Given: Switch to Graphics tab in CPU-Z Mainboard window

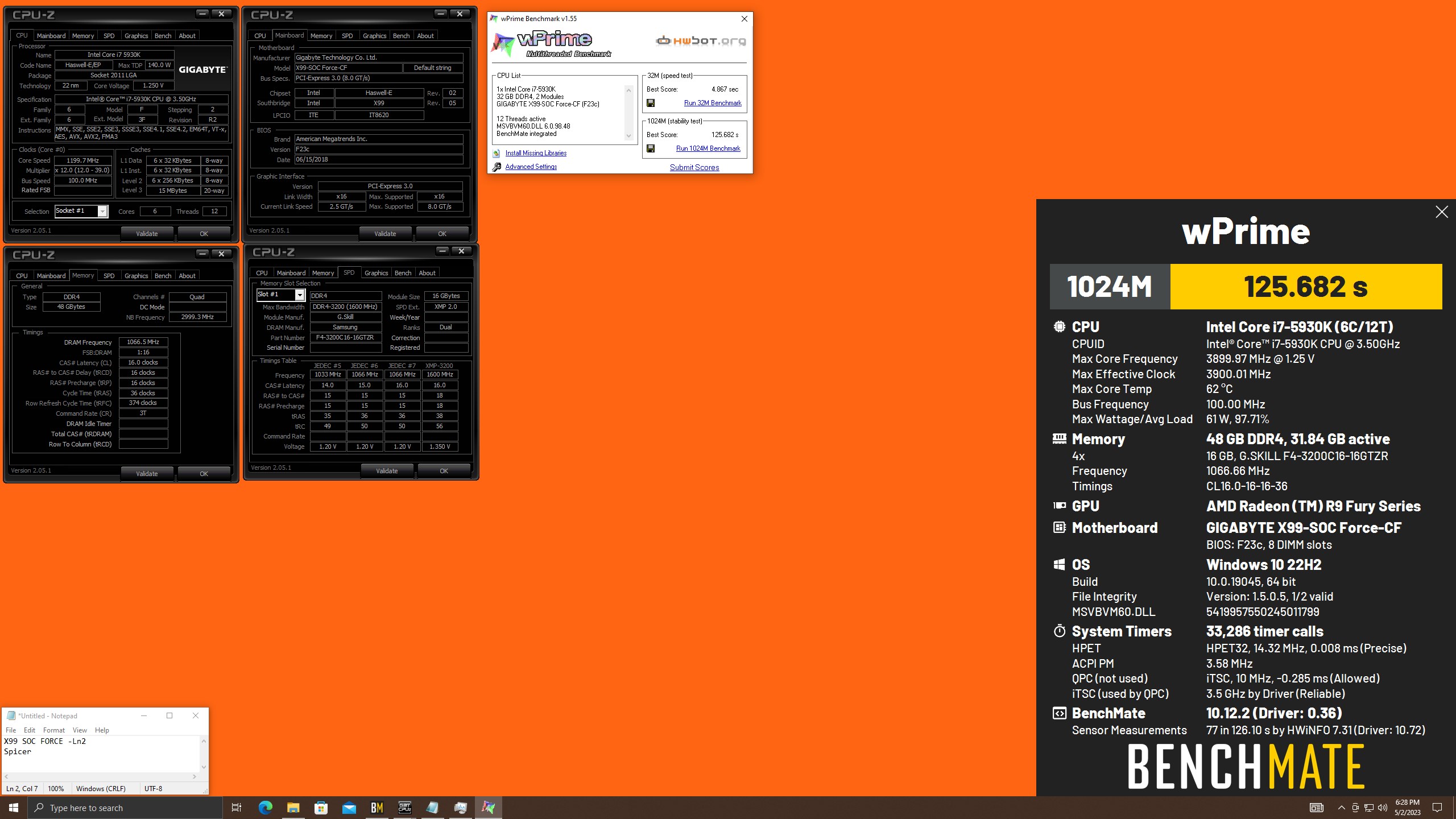Looking at the screenshot, I should [374, 36].
